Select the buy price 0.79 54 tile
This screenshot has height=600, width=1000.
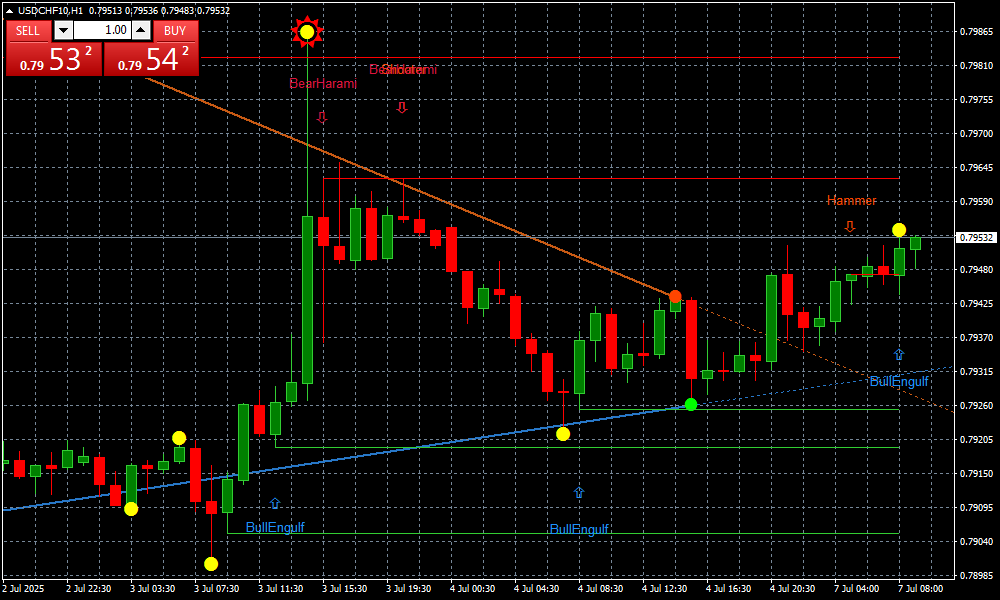(x=151, y=59)
